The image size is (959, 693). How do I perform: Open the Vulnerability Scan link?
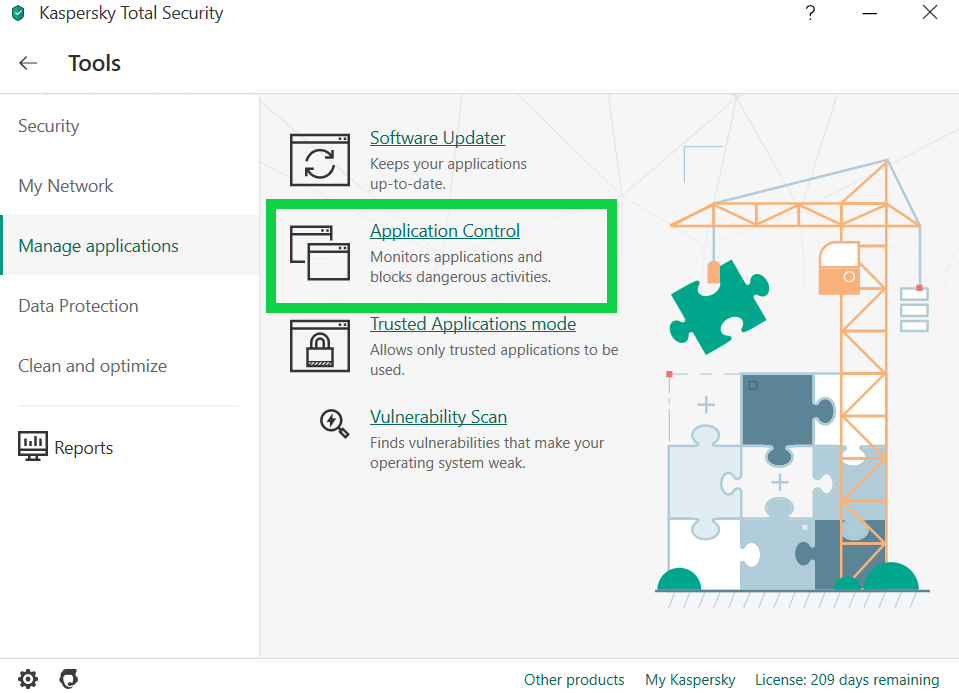(x=438, y=417)
